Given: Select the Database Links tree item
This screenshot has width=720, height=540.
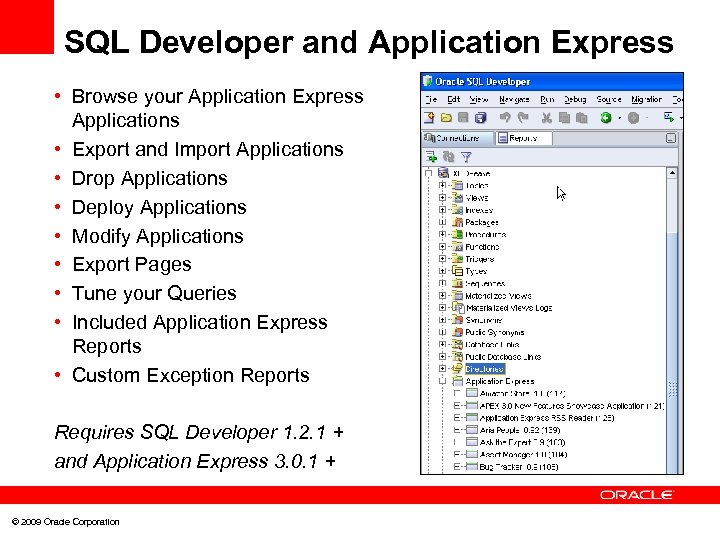Looking at the screenshot, I should pyautogui.click(x=492, y=344).
